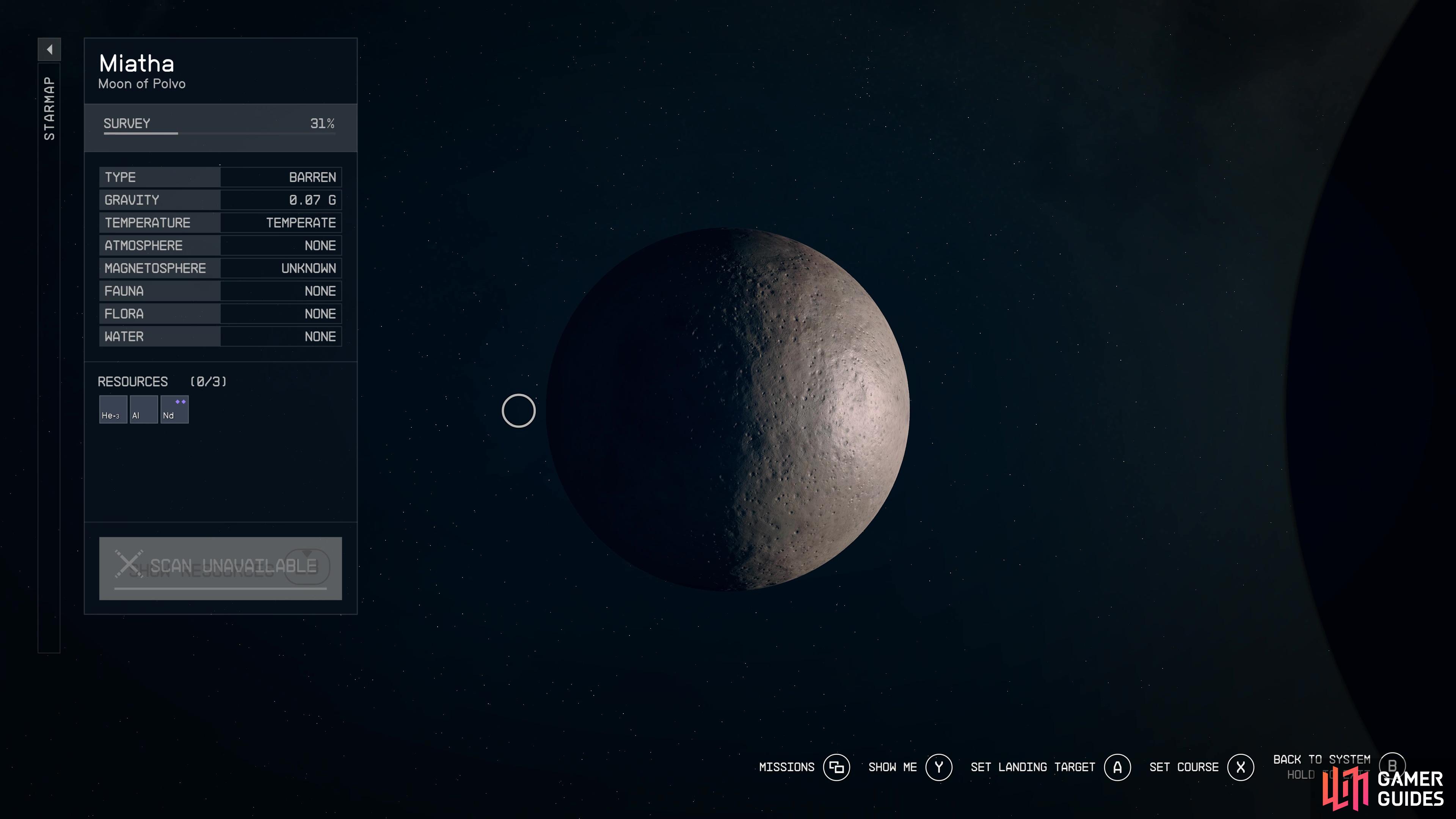The width and height of the screenshot is (1456, 819).
Task: Click the MAGNETOSPHERE value UNKNOWN
Action: pos(309,268)
